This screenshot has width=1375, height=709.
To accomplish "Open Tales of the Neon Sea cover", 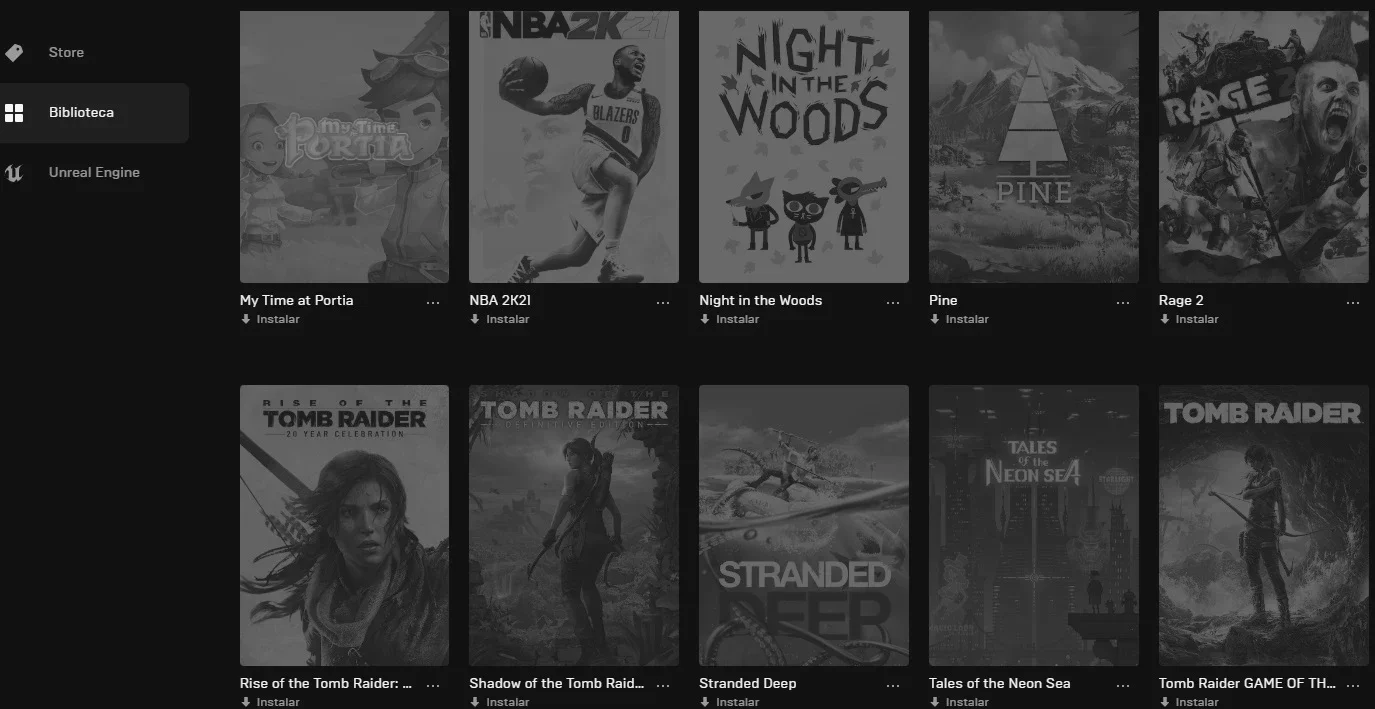I will tap(1034, 525).
